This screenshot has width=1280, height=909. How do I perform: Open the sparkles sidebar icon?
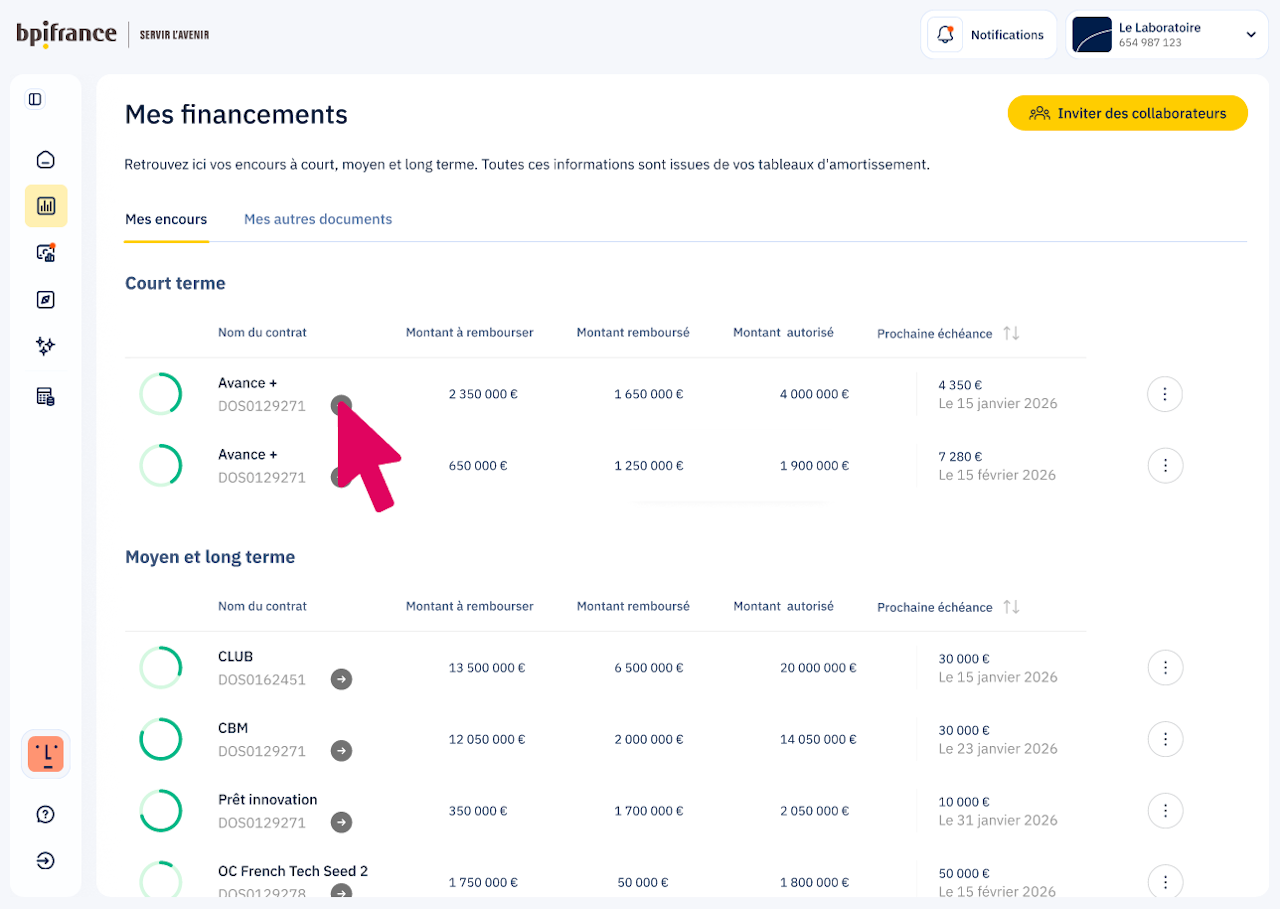click(45, 346)
